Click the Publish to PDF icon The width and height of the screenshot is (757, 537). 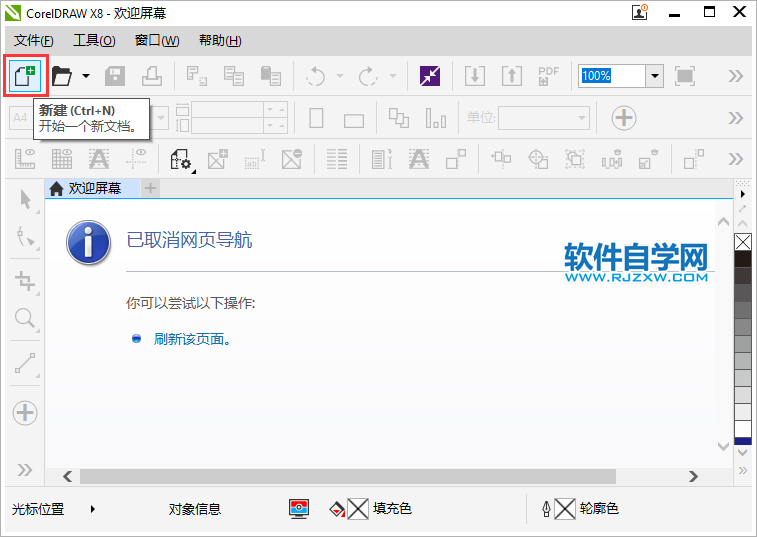pos(548,76)
